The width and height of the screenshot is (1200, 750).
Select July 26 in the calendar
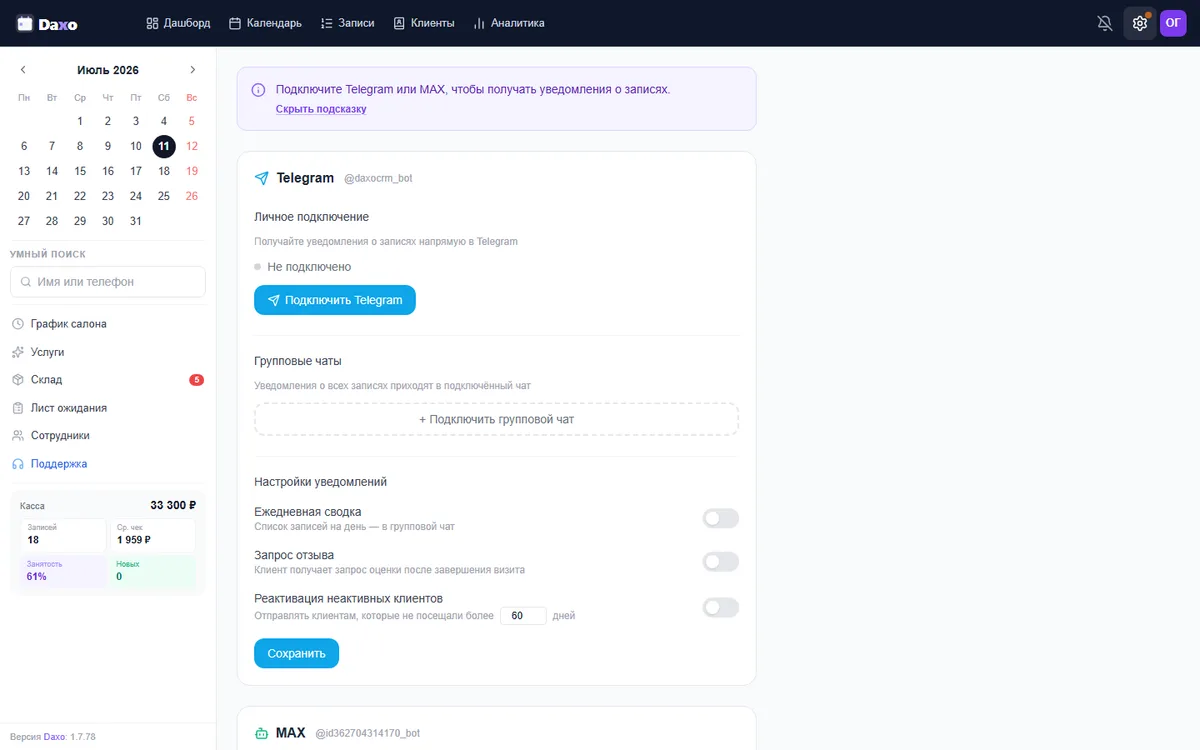pos(192,196)
